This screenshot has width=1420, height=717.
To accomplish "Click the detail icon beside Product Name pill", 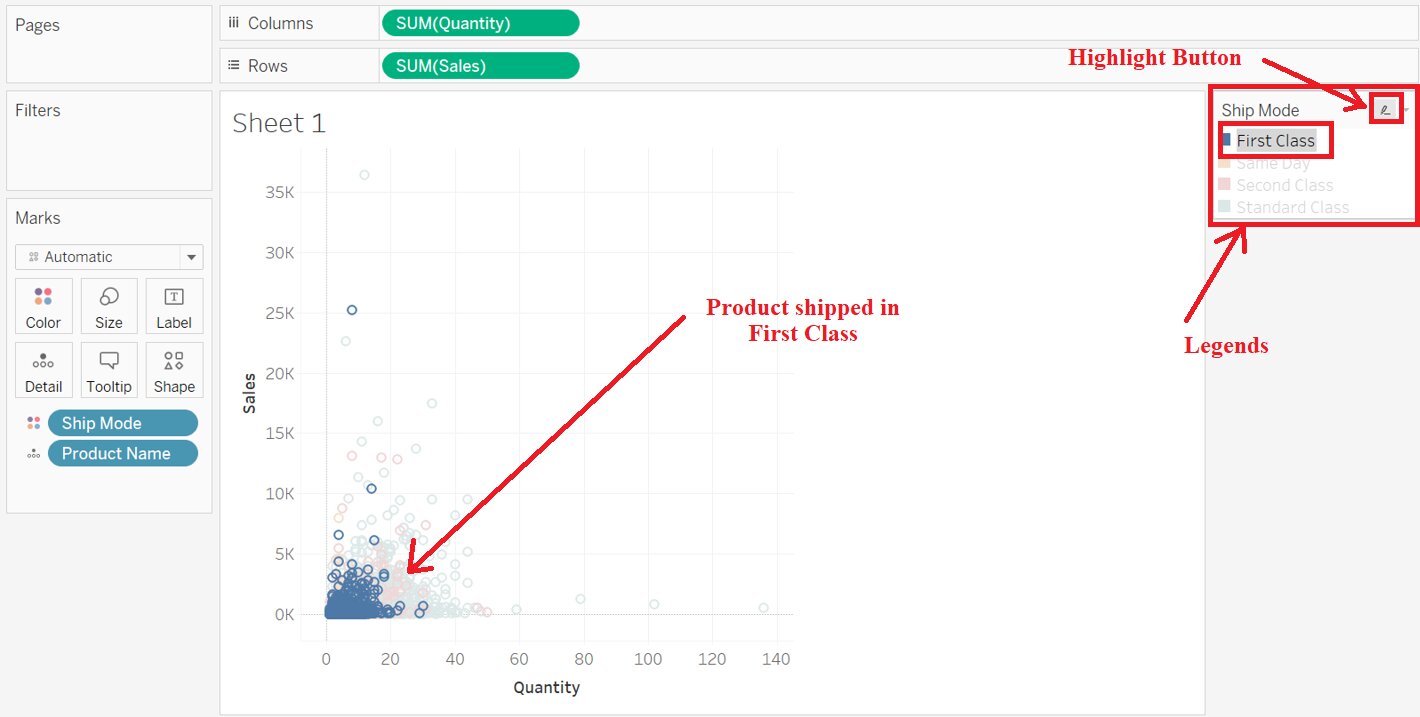I will (34, 454).
